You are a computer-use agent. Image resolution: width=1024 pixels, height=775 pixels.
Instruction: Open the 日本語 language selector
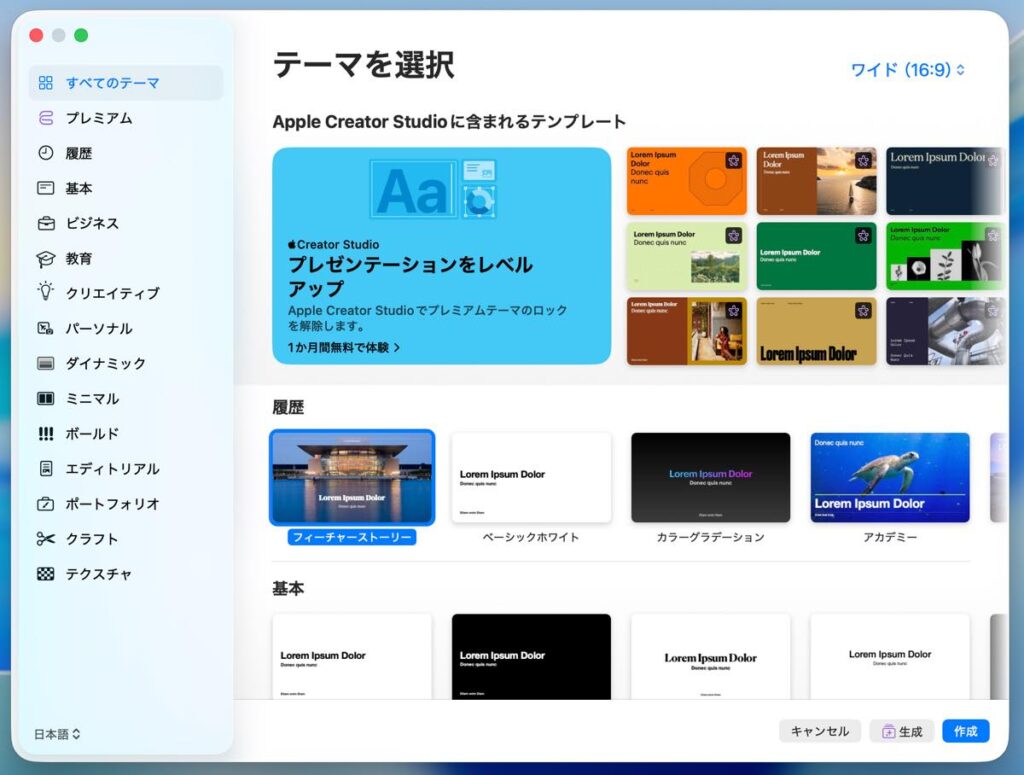(57, 734)
